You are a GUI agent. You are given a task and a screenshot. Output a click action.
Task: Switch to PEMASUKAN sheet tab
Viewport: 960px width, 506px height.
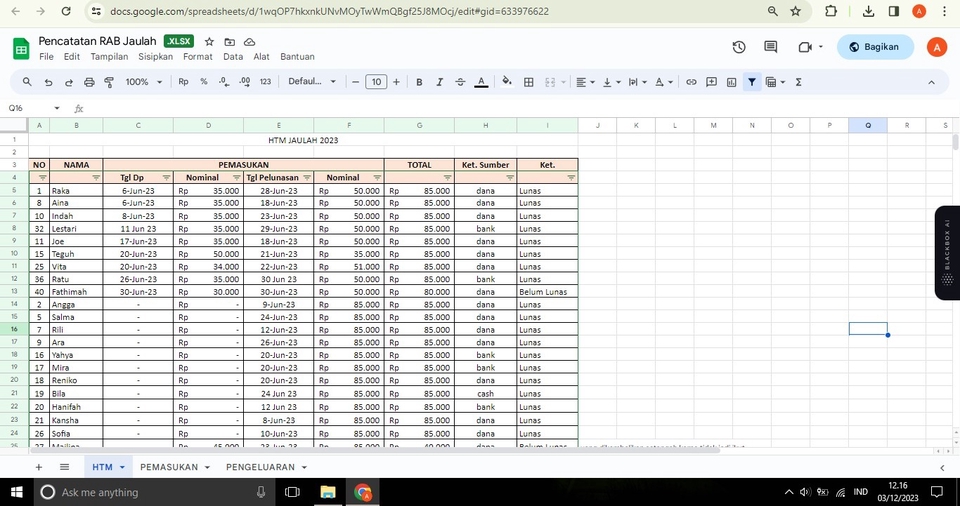click(x=169, y=467)
